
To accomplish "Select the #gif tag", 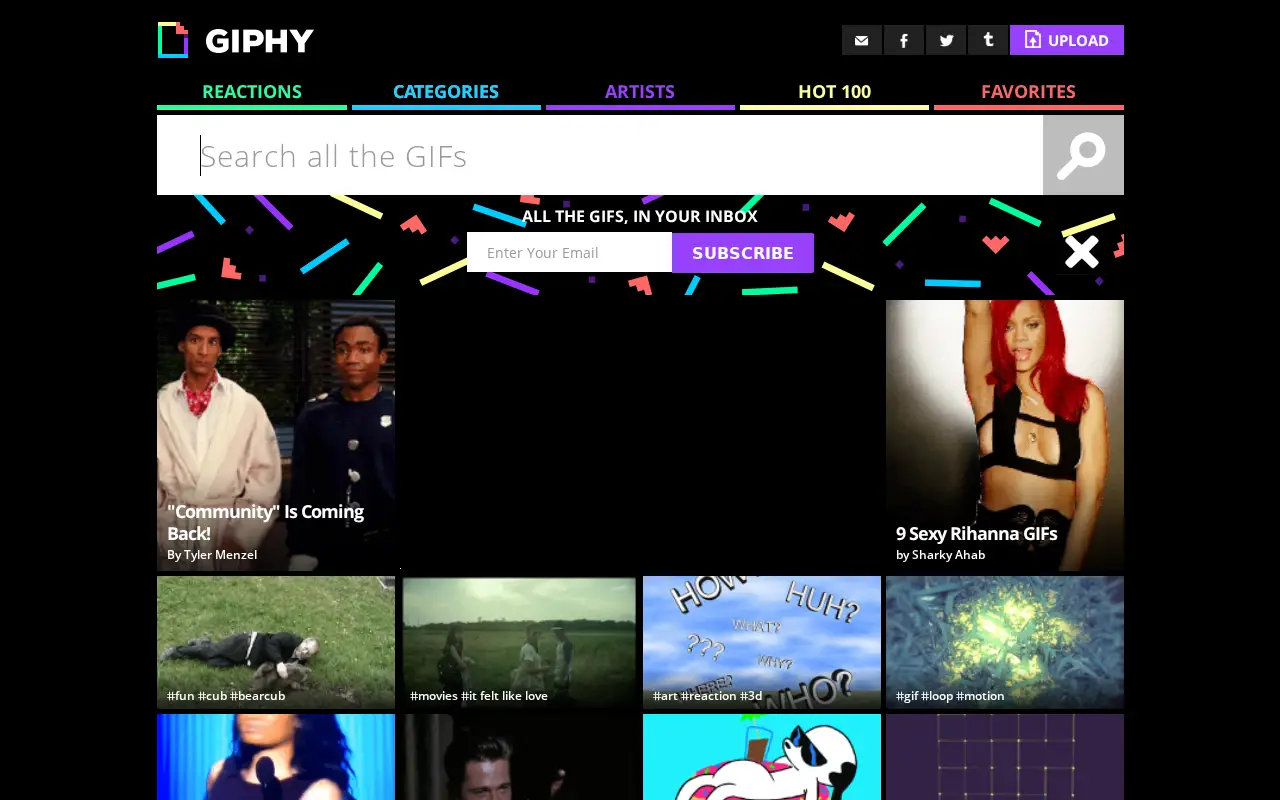I will (907, 696).
